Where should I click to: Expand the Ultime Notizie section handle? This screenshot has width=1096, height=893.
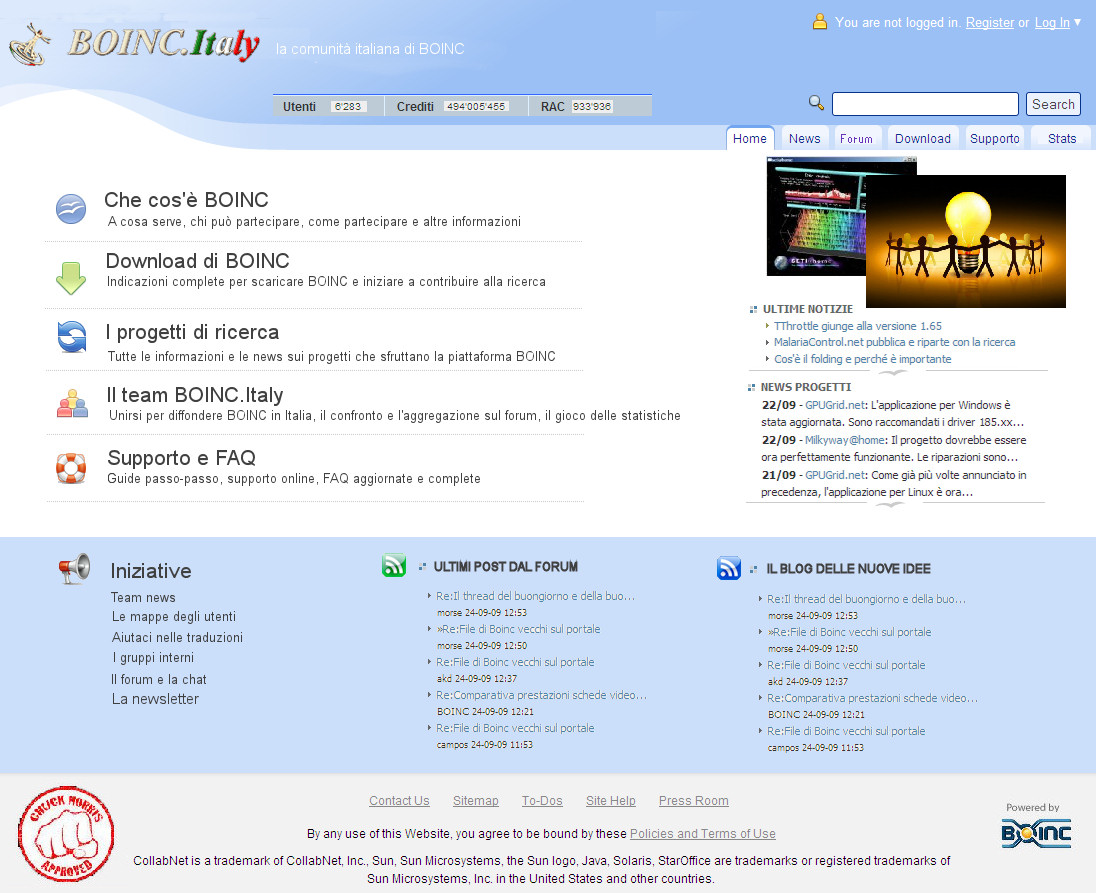point(892,373)
